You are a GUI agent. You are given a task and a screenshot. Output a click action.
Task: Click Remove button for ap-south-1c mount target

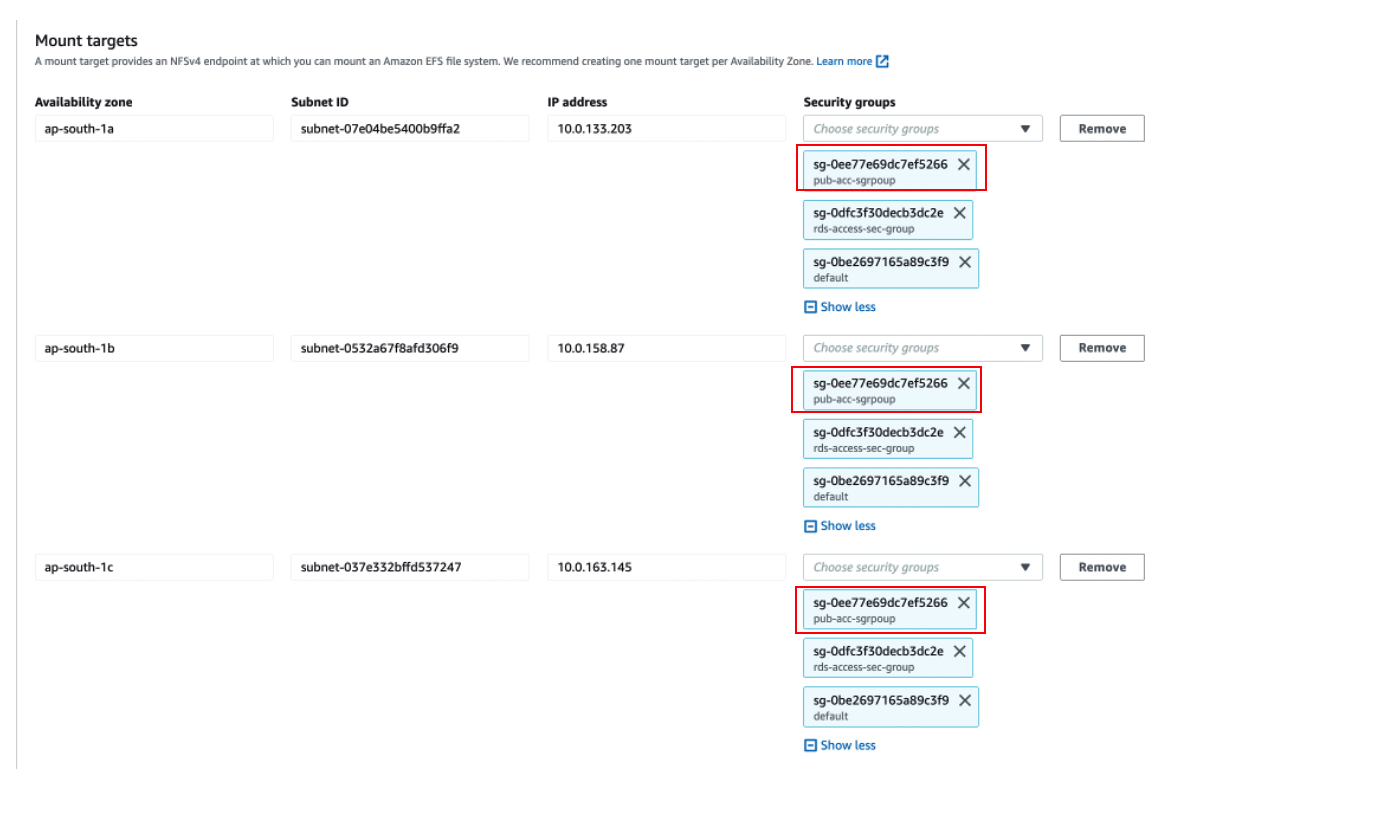[1102, 567]
